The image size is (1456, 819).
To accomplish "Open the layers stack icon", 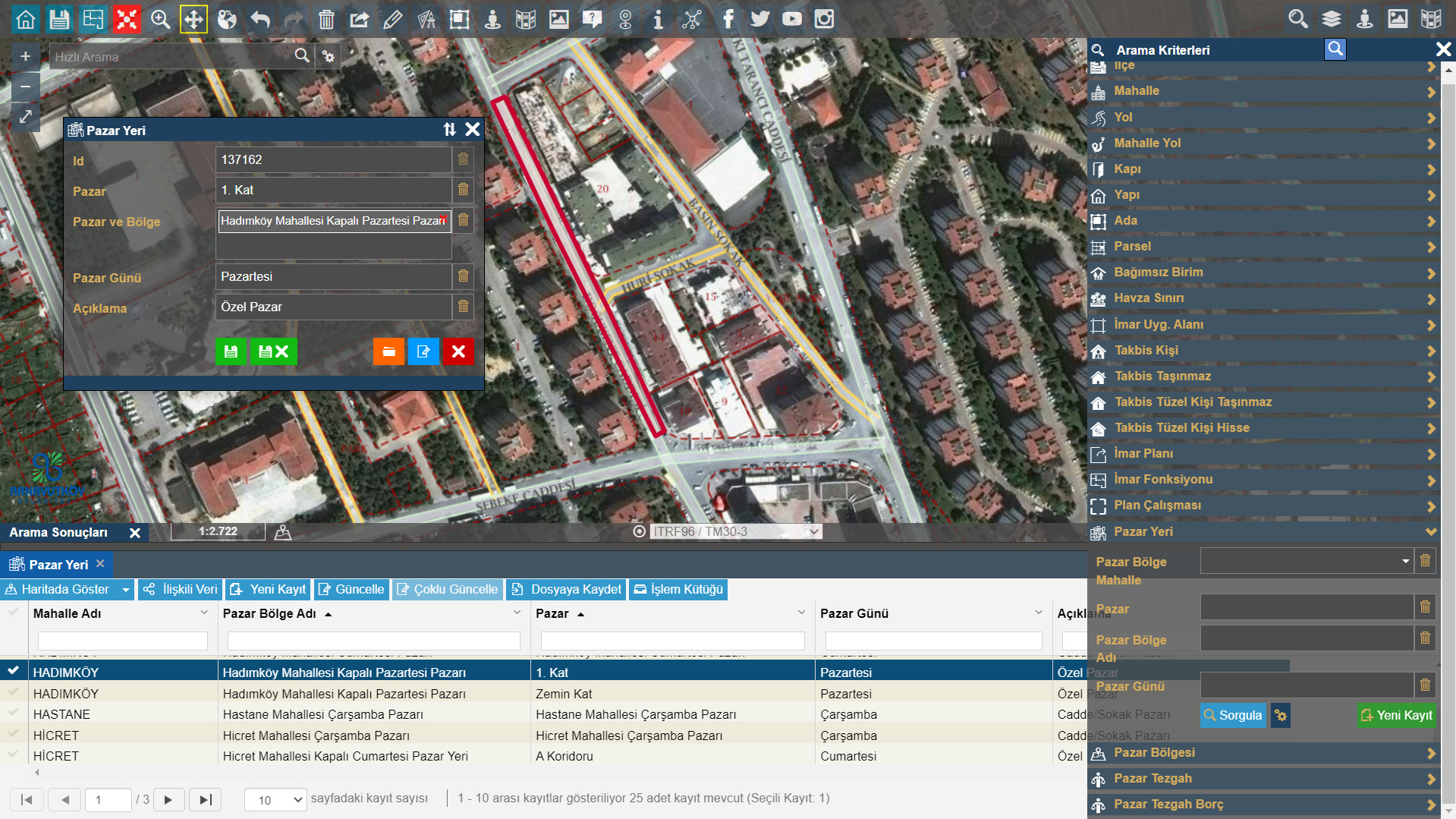I will pos(1331,19).
